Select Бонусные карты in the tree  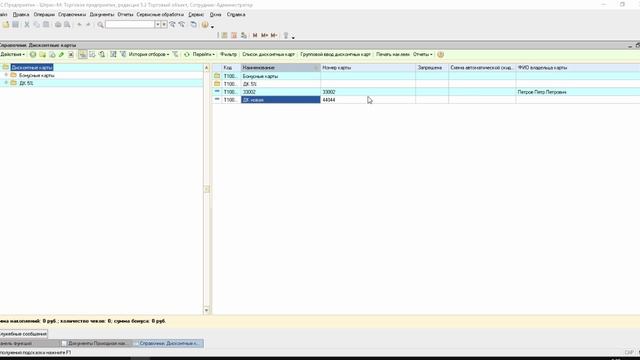click(36, 75)
